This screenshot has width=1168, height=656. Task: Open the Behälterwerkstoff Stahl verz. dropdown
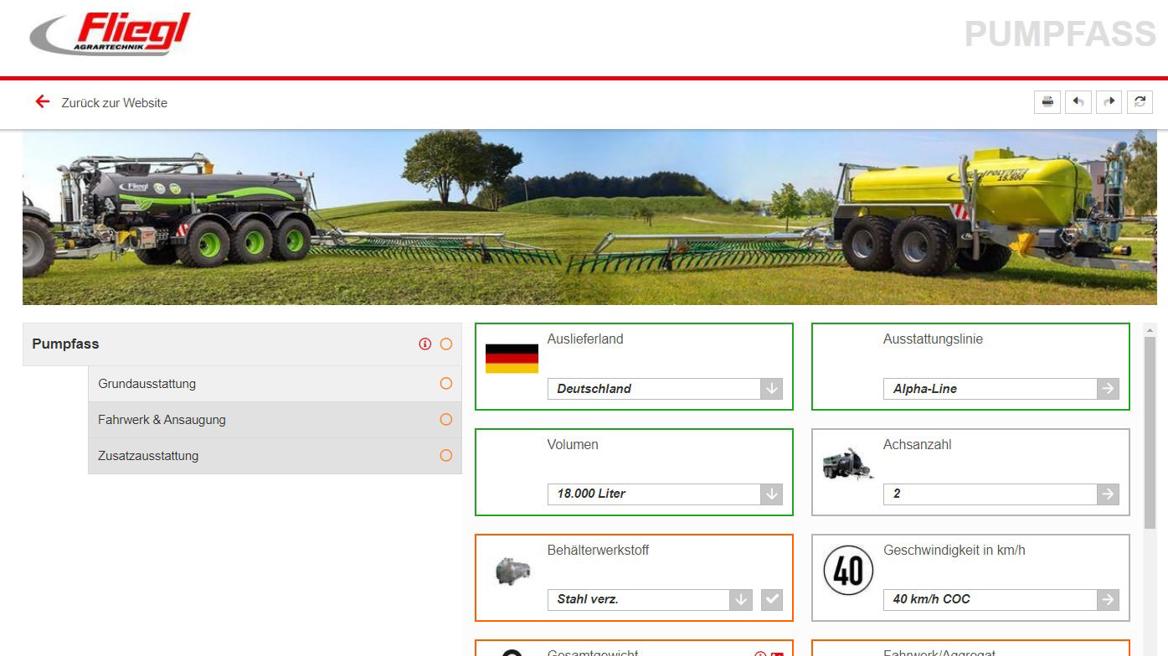click(740, 599)
